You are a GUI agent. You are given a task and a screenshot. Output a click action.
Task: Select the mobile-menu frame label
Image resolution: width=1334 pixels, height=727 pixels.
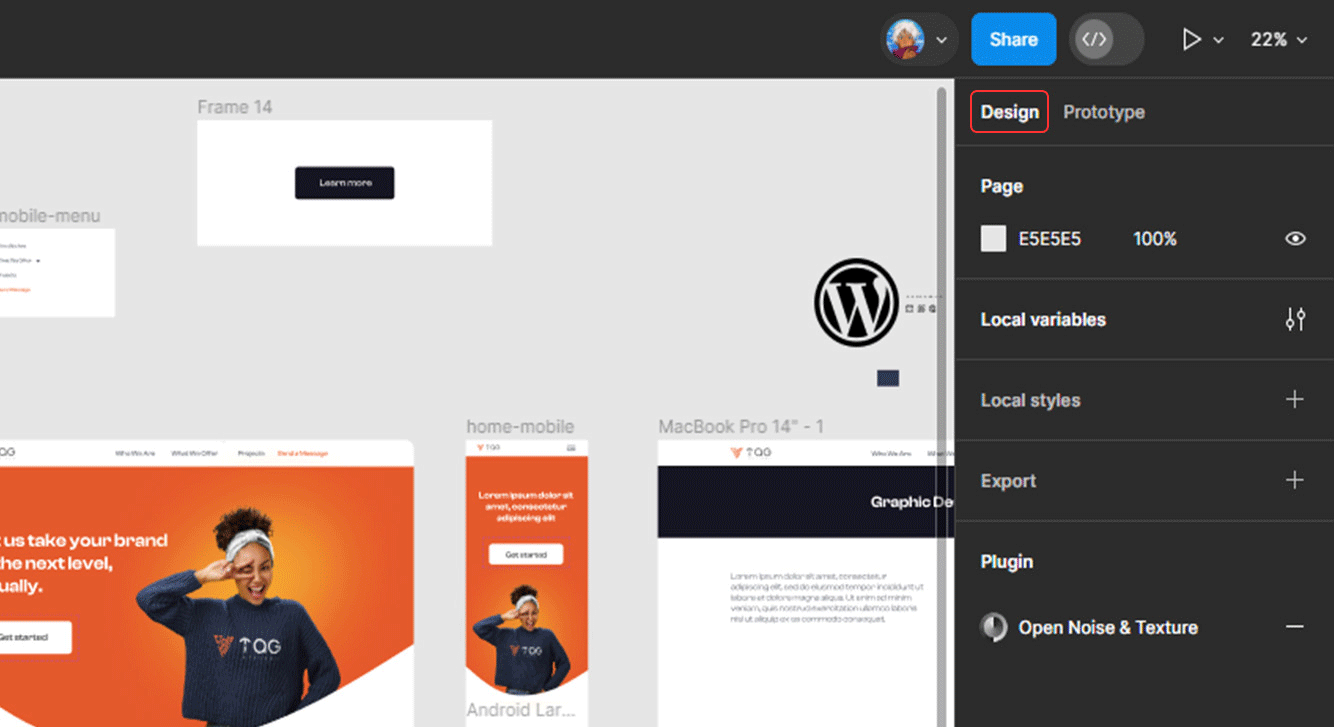point(50,216)
